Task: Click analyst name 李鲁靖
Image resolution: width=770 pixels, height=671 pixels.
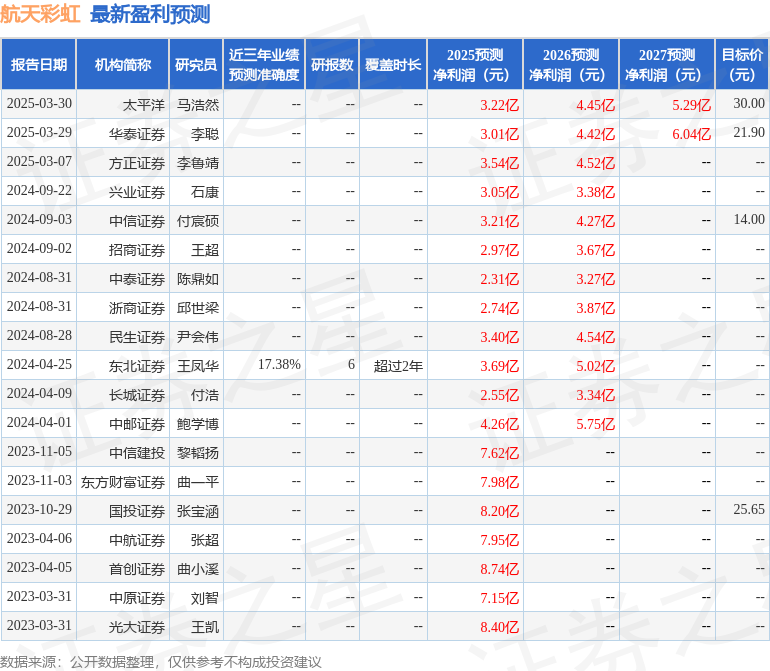Action: (x=198, y=163)
